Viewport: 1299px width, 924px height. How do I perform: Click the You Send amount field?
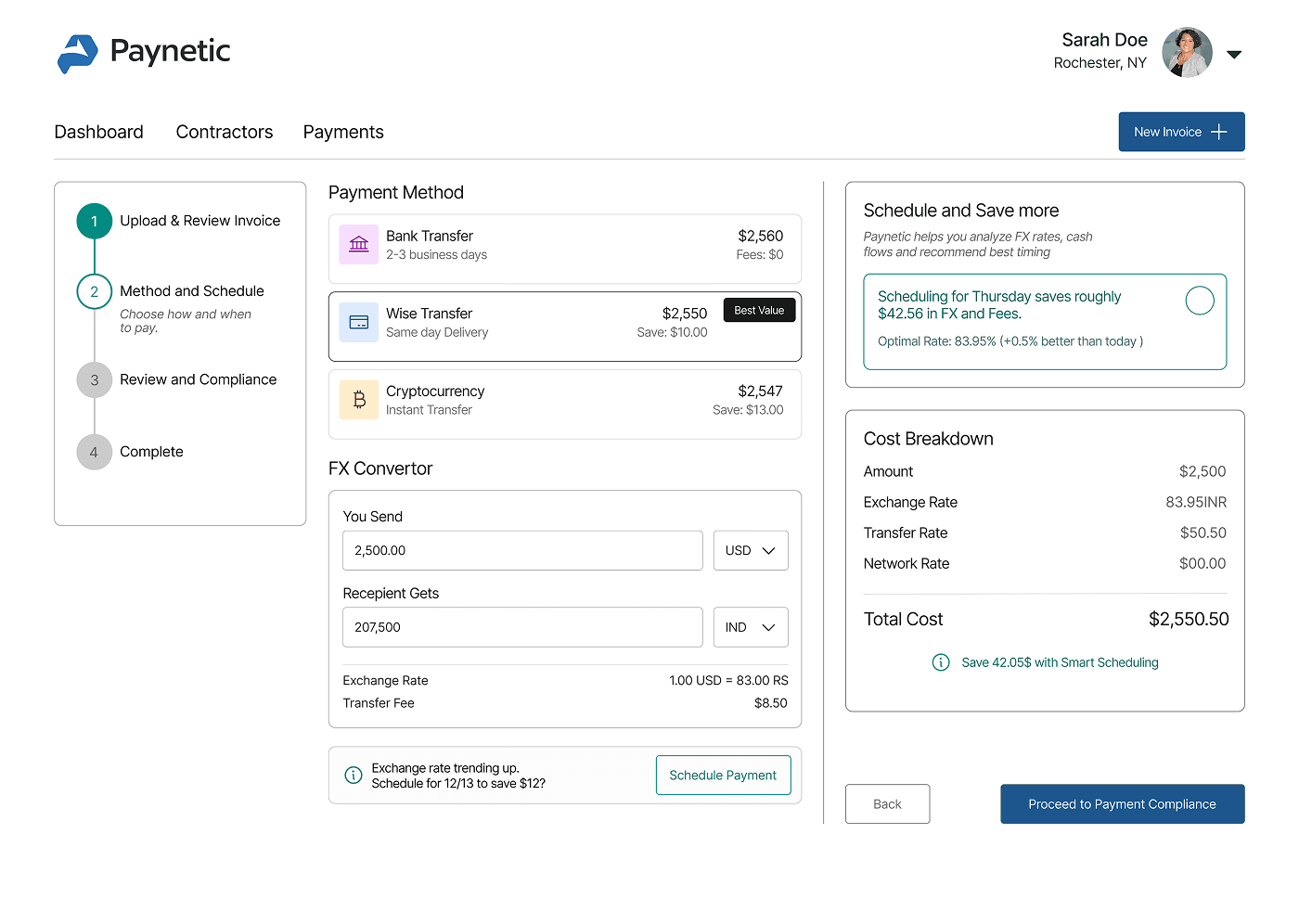(x=521, y=551)
